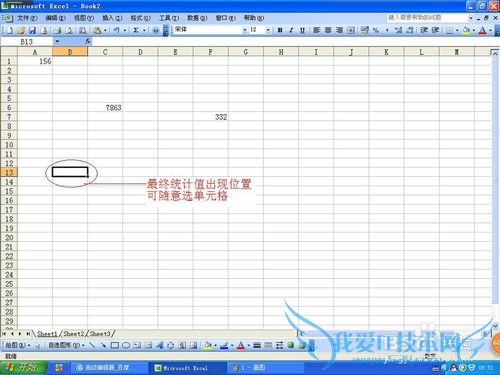
Task: Toggle Bold formatting
Action: [280, 30]
